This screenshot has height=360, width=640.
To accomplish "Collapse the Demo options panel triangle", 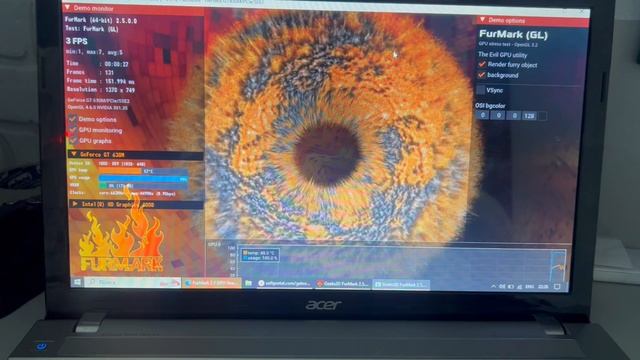I will pos(482,20).
